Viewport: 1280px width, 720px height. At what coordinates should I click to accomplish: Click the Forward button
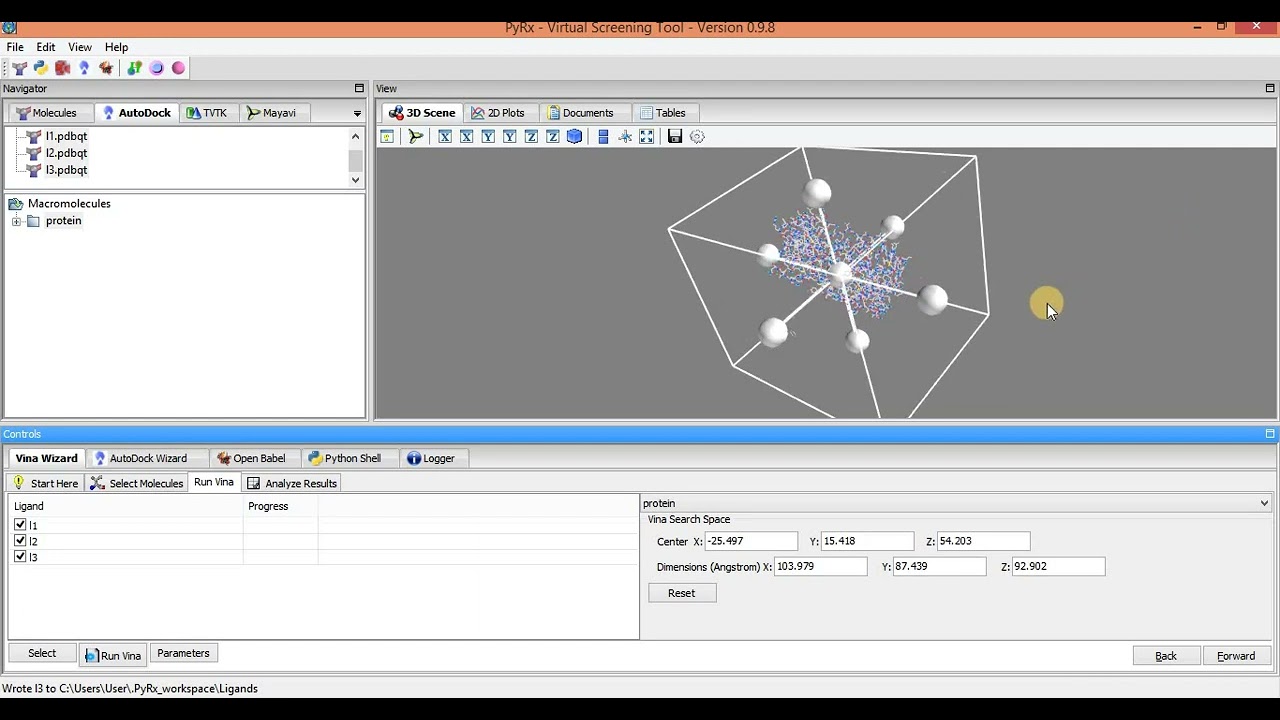pos(1236,656)
